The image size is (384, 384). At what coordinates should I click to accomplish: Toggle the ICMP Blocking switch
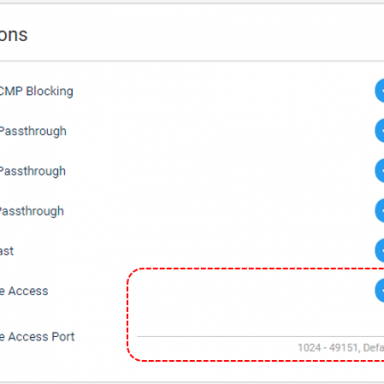[380, 90]
